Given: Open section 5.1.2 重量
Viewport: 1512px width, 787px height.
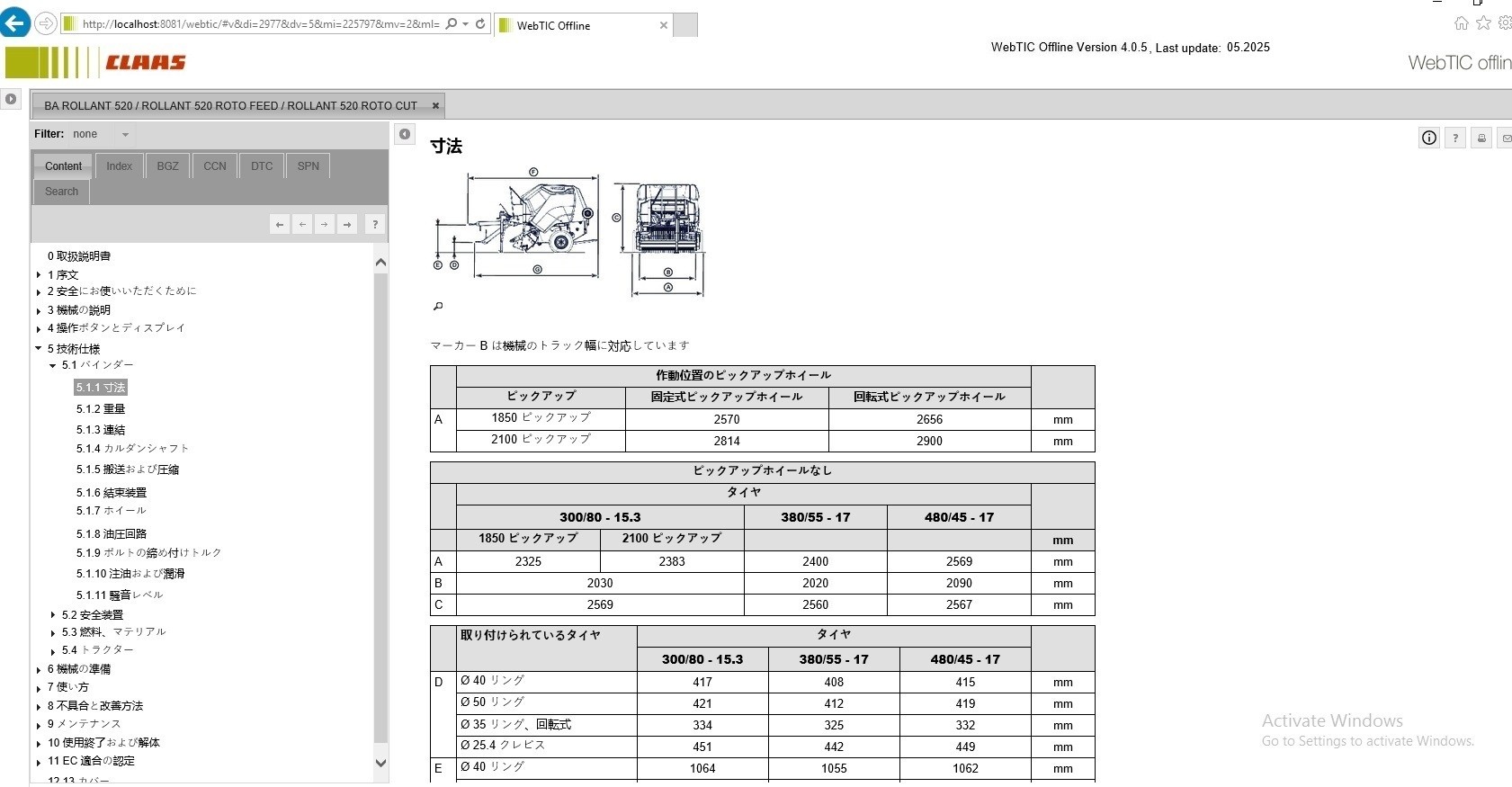Looking at the screenshot, I should click(x=101, y=409).
